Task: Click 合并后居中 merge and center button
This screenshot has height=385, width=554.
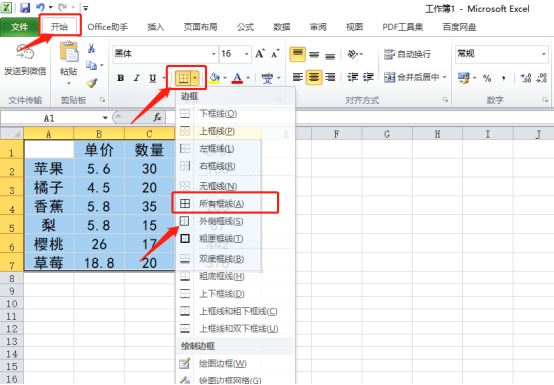Action: click(x=412, y=77)
